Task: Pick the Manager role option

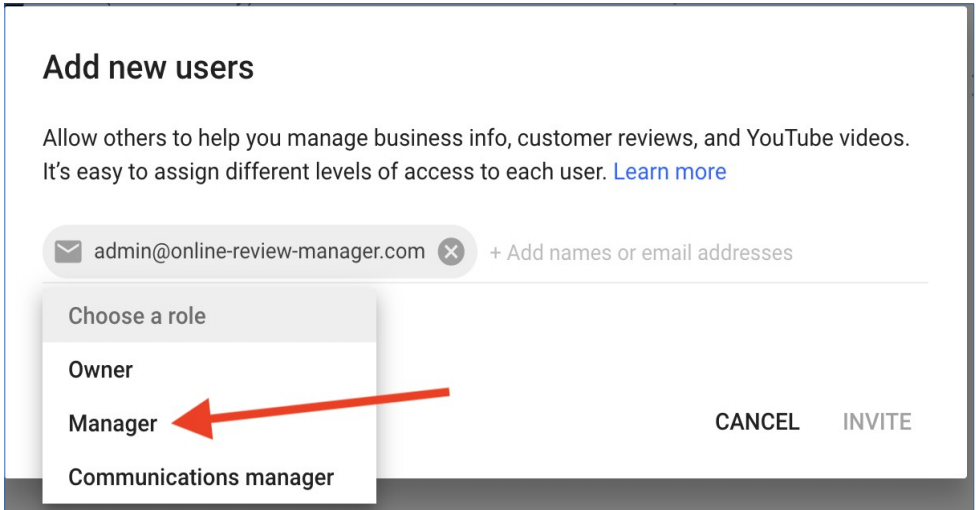Action: click(x=113, y=424)
